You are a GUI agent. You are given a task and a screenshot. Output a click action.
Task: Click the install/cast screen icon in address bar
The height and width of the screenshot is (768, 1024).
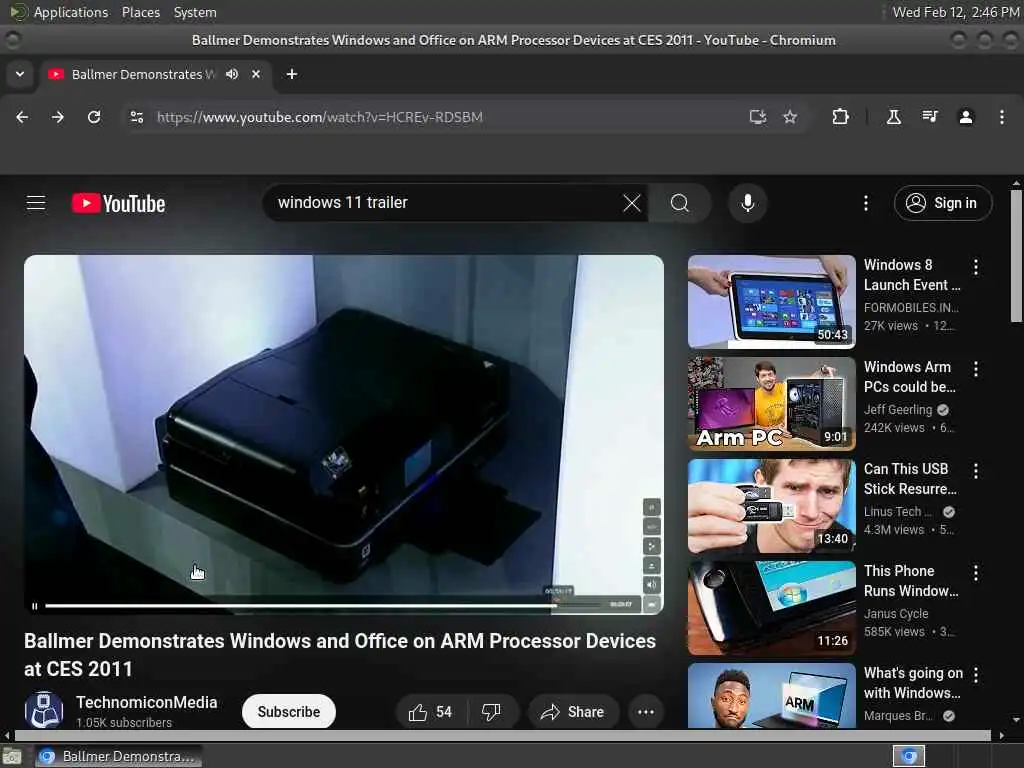(x=758, y=117)
